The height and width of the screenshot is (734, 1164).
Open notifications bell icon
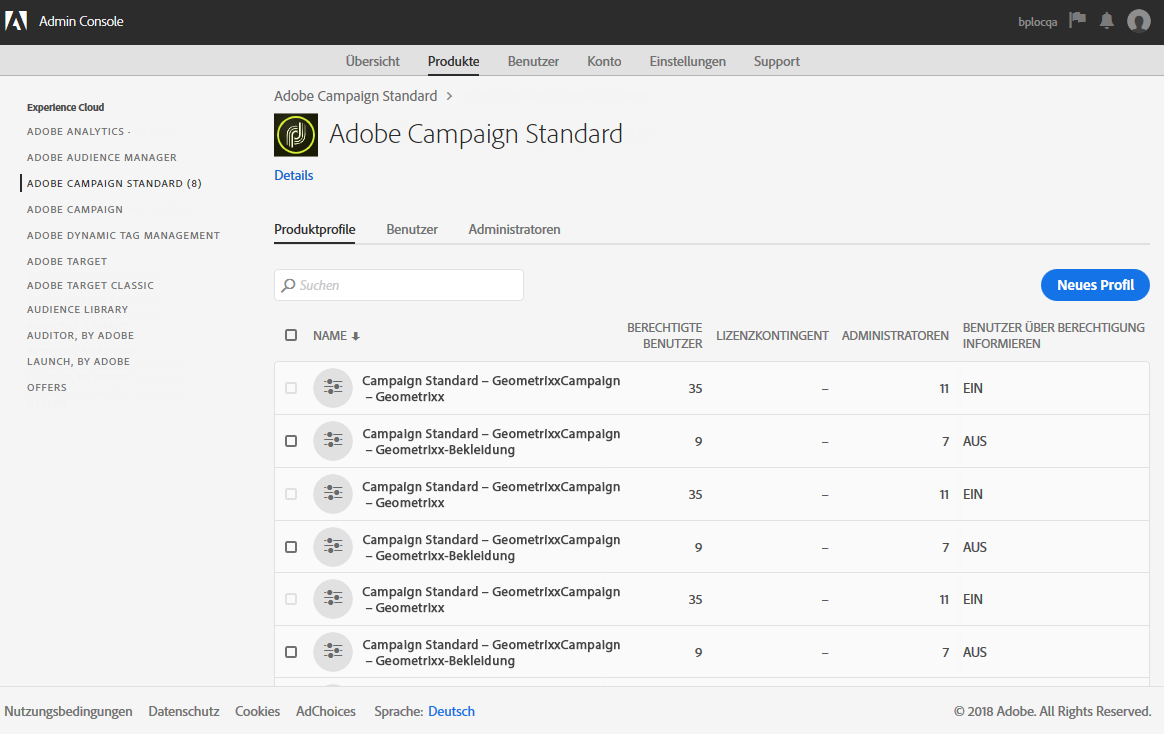(x=1107, y=20)
